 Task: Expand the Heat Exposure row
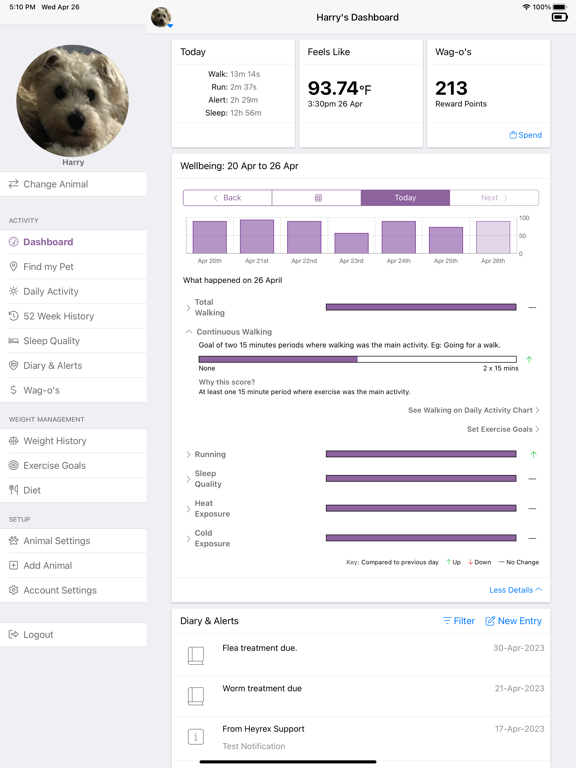pos(188,508)
